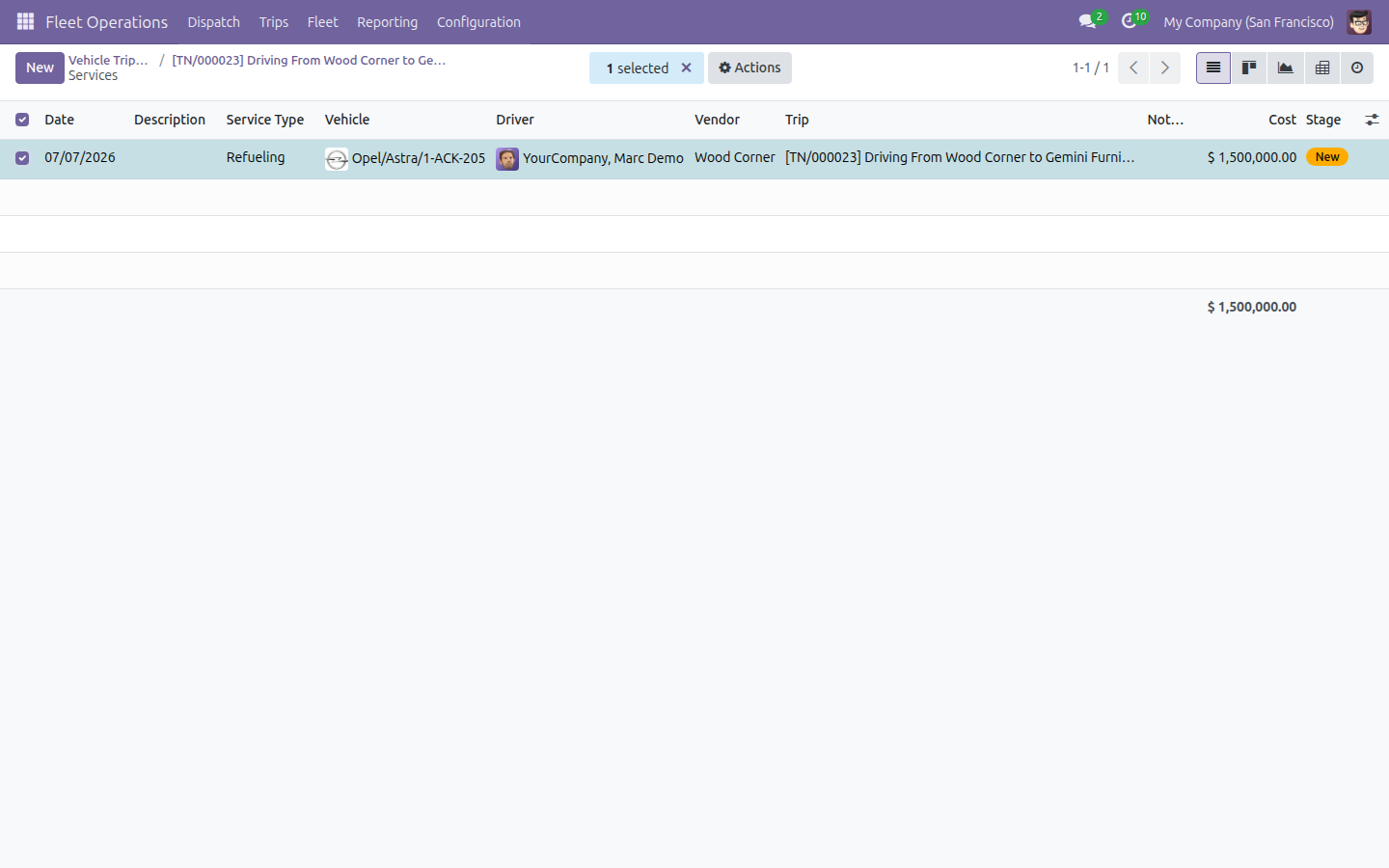This screenshot has height=868, width=1389.
Task: Open optional columns settings icon
Action: point(1372,120)
